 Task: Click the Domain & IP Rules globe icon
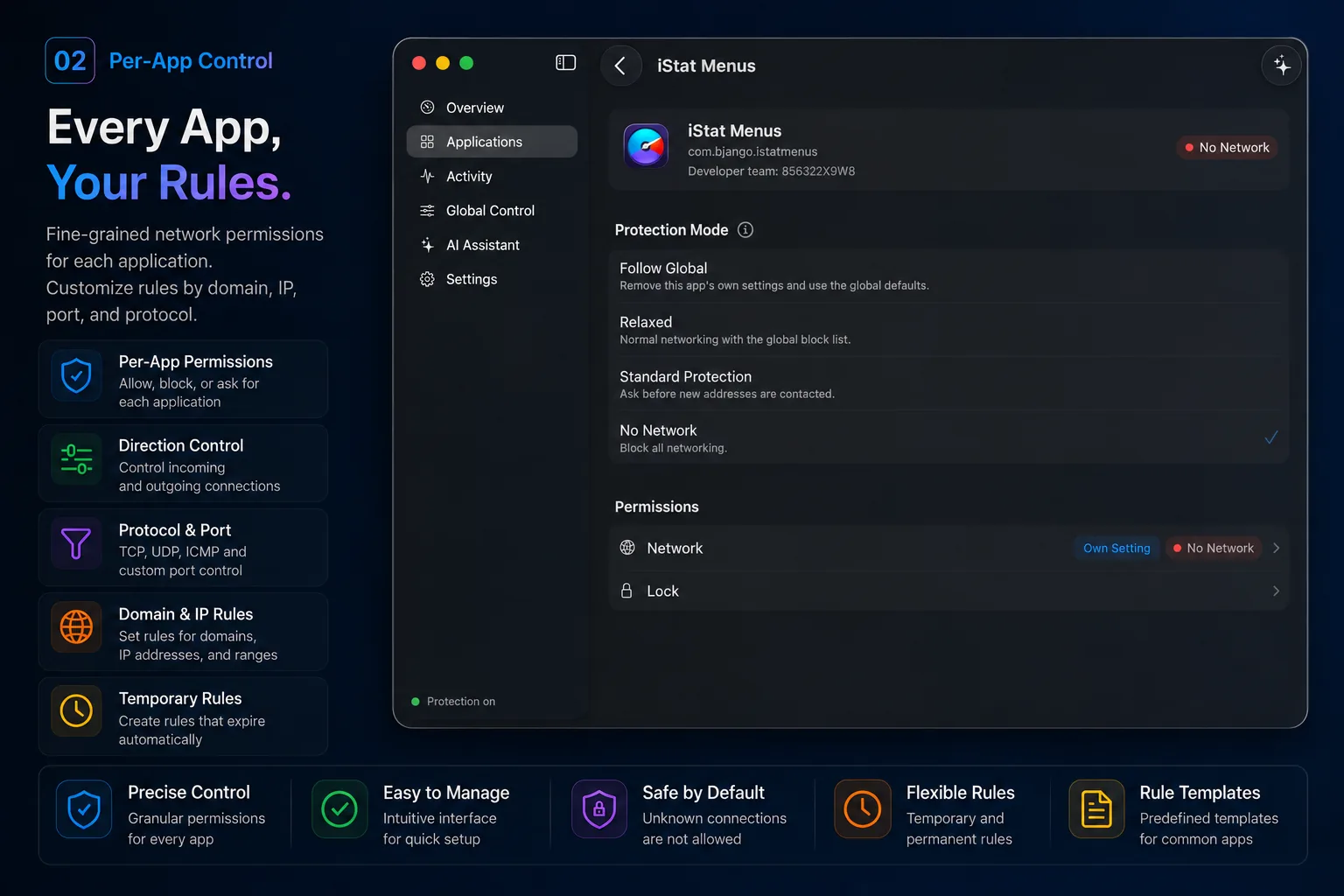(x=76, y=627)
